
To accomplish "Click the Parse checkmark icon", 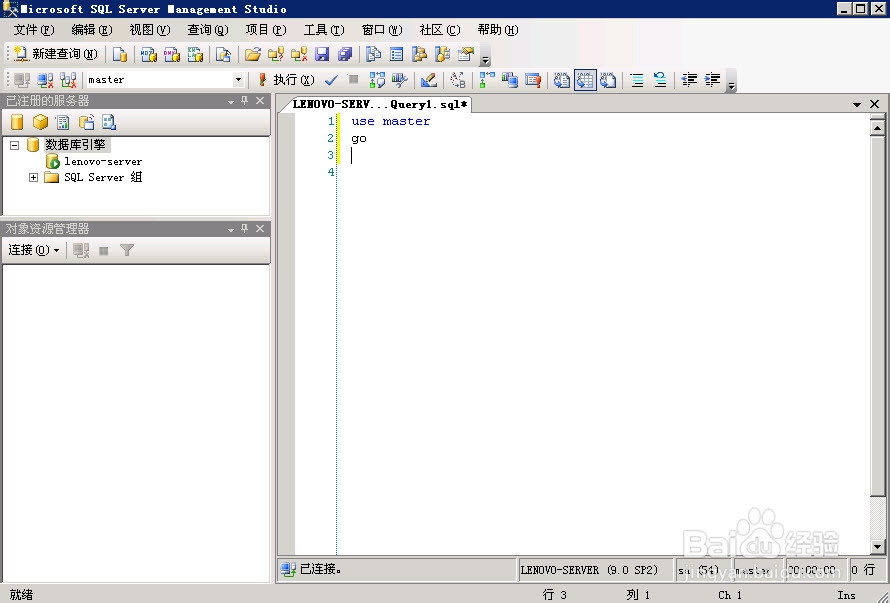I will coord(331,80).
